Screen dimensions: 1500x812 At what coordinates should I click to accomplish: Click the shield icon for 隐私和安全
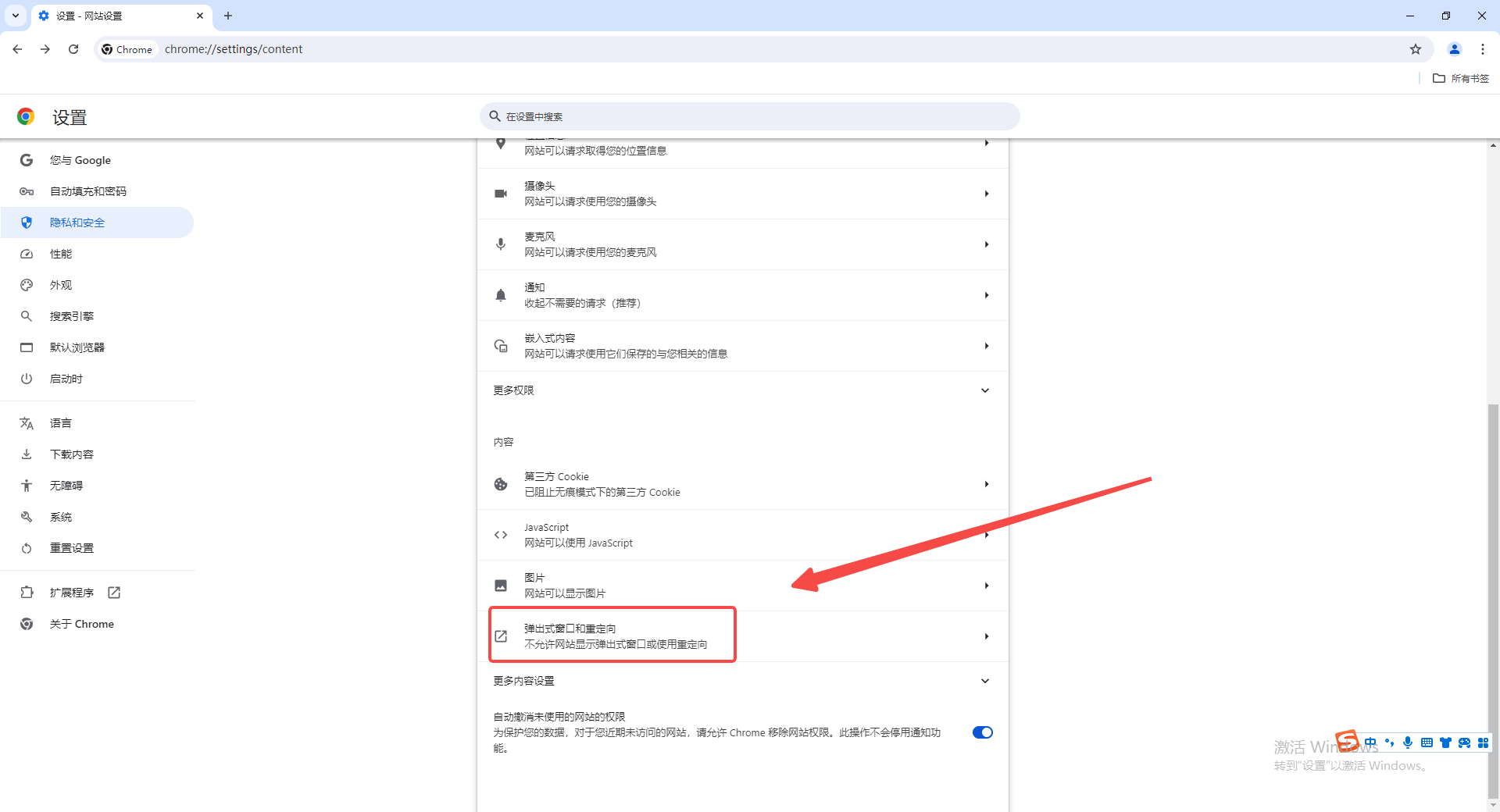pos(27,223)
